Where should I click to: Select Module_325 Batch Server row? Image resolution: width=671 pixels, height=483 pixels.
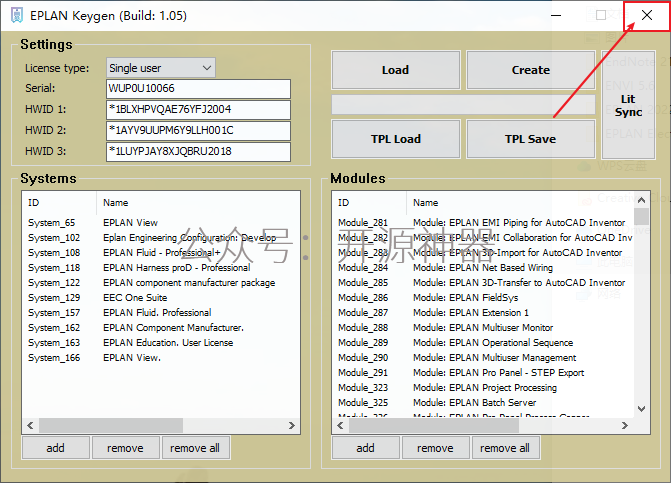(x=483, y=402)
